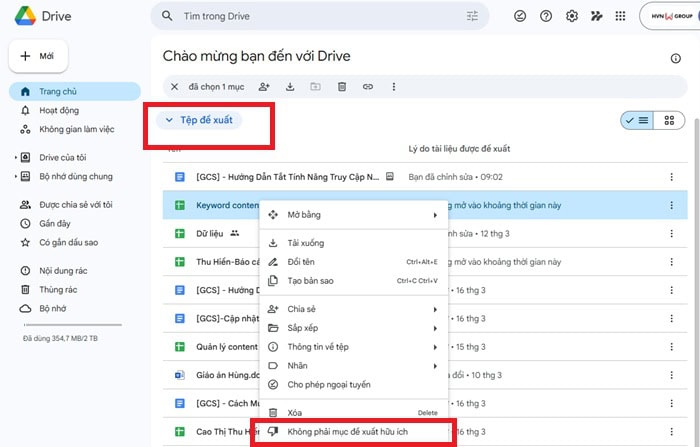Click the copy link icon in toolbar
Image resolution: width=700 pixels, height=447 pixels.
(x=368, y=87)
